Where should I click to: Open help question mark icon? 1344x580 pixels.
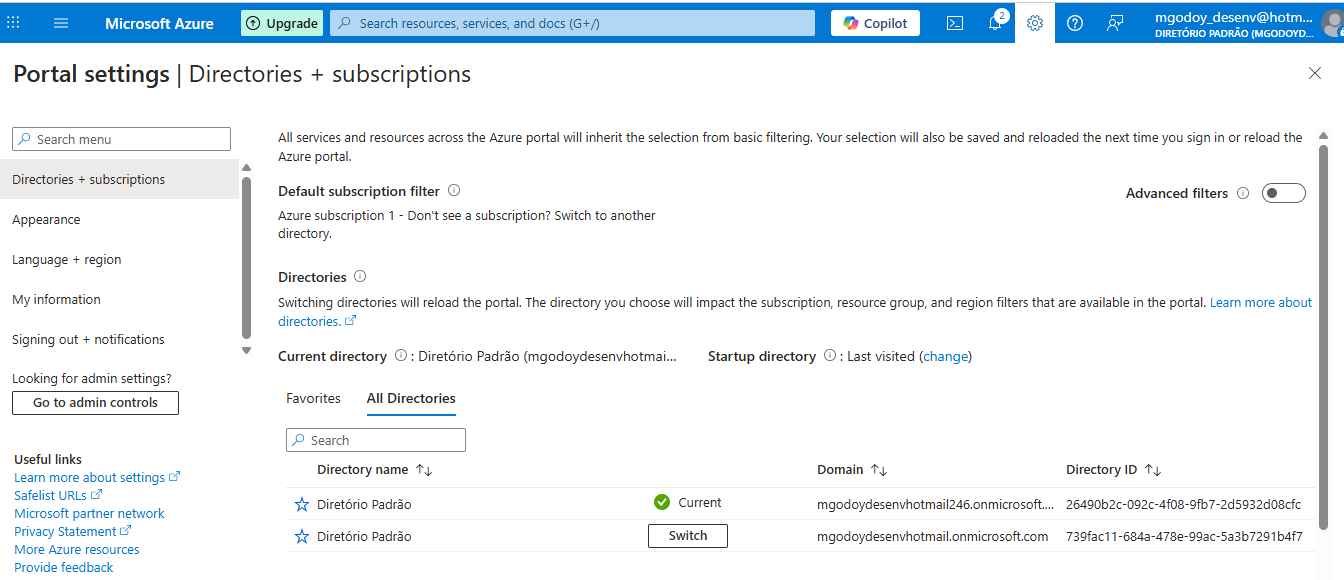pyautogui.click(x=1075, y=23)
